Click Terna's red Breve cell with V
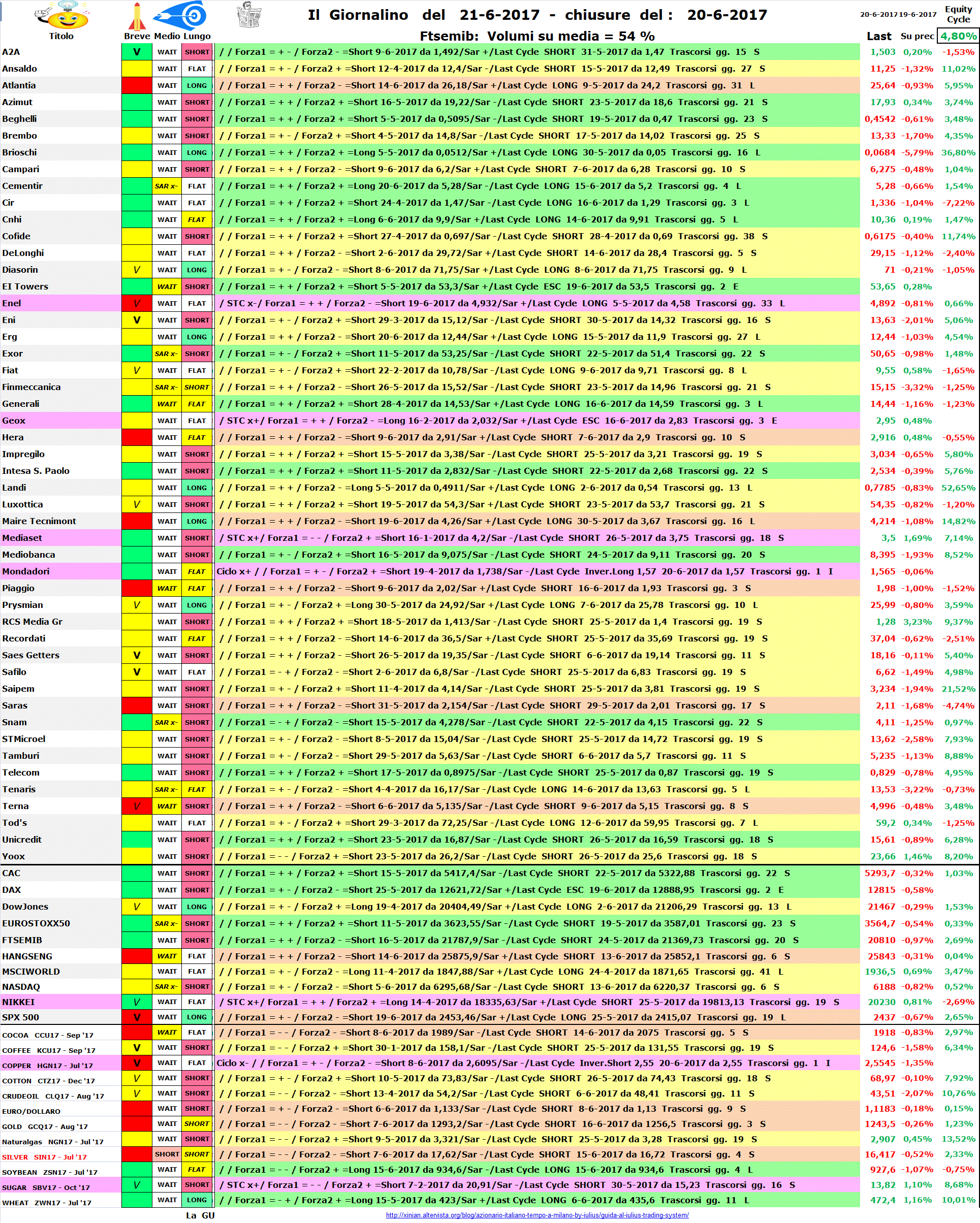The height and width of the screenshot is (1223, 980). [137, 806]
